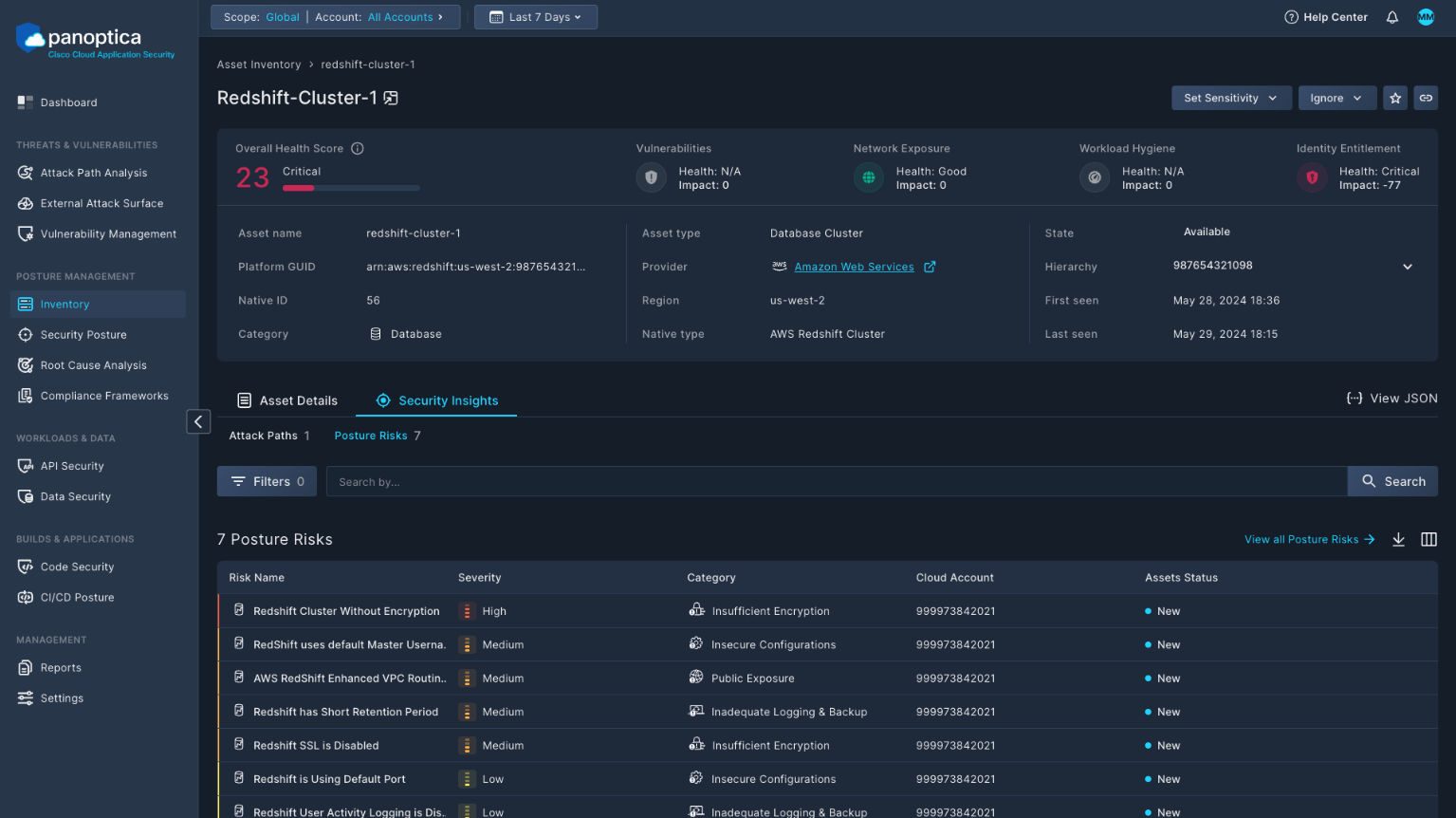Click the View JSON button
The image size is (1456, 818).
click(1391, 399)
